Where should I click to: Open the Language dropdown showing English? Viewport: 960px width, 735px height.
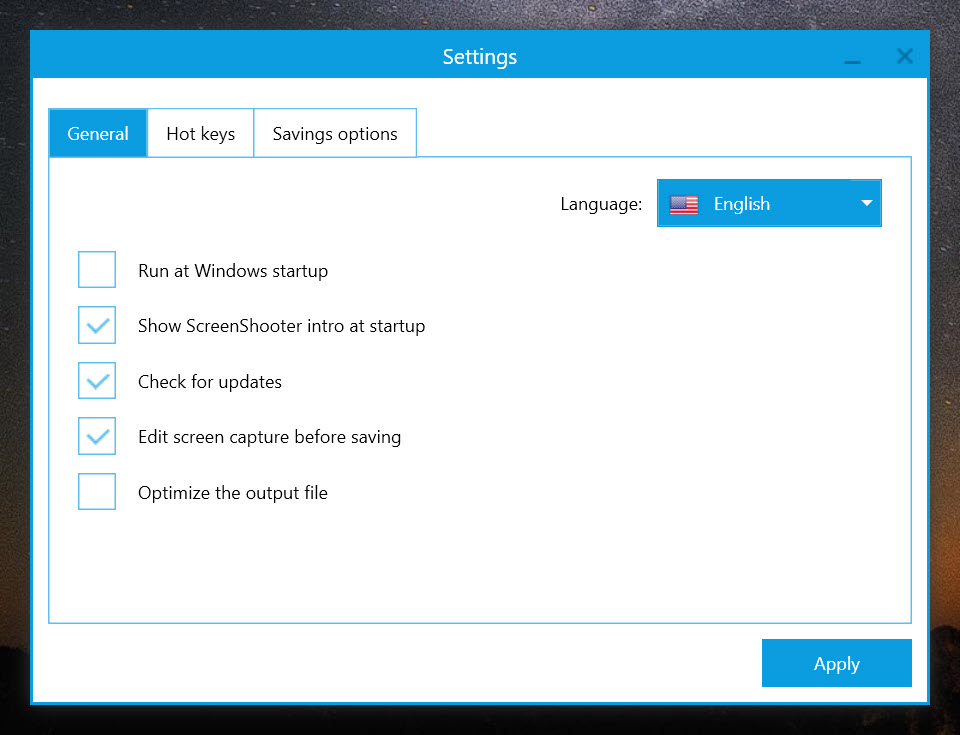769,203
